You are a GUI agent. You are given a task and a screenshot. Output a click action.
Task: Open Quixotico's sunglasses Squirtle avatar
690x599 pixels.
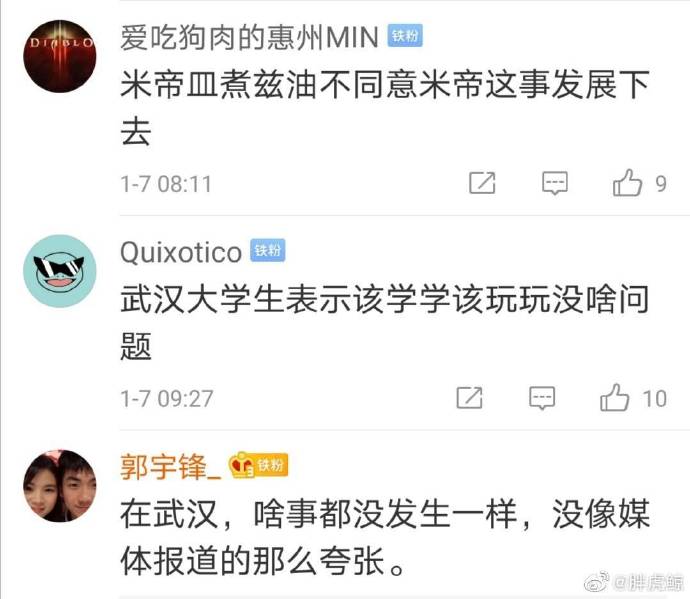(59, 271)
